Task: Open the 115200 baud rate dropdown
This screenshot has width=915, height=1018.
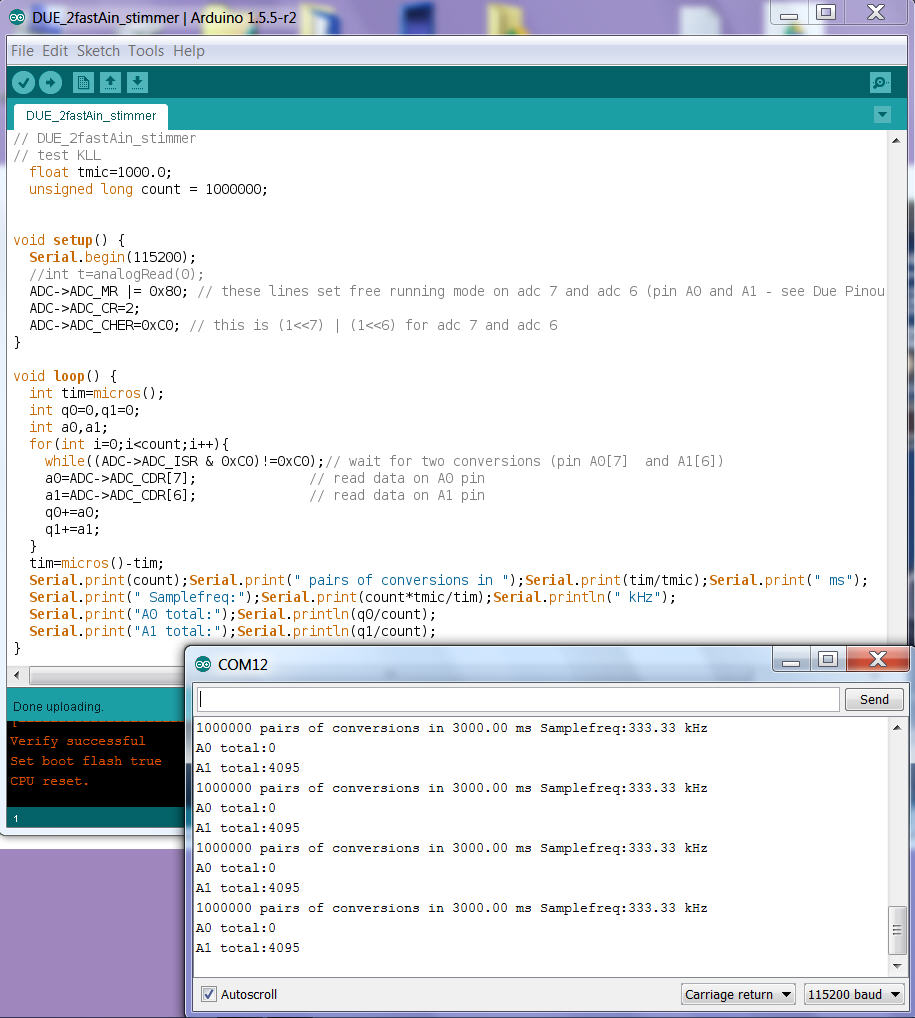Action: tap(854, 993)
